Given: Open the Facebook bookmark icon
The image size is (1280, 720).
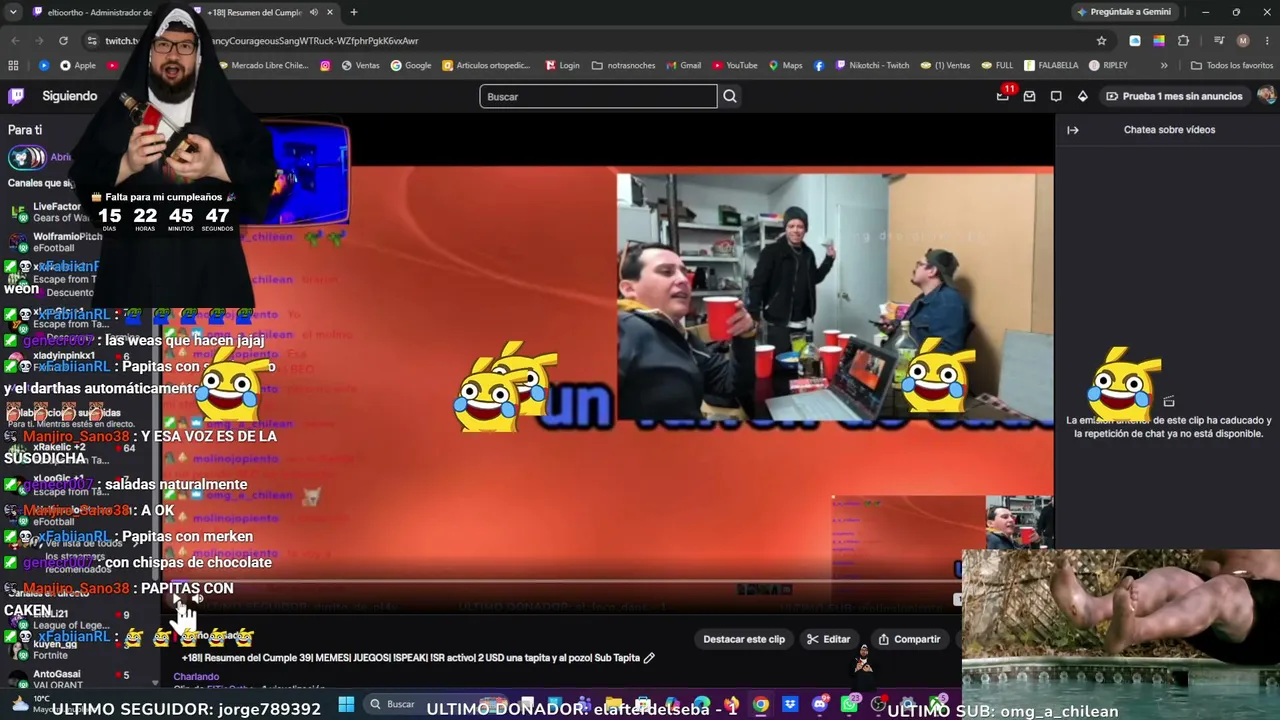Looking at the screenshot, I should (x=819, y=66).
